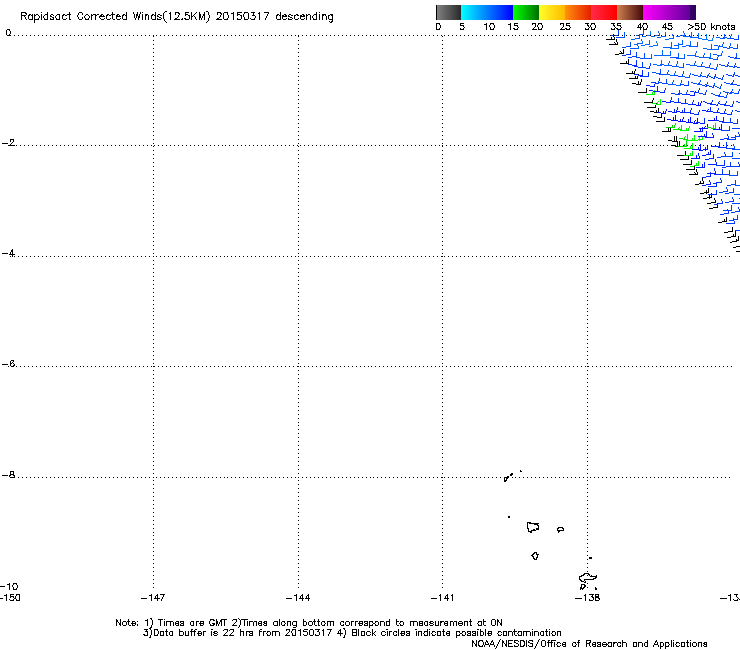The width and height of the screenshot is (740, 650).
Task: Click the '45' label under the color scale
Action: coord(667,26)
